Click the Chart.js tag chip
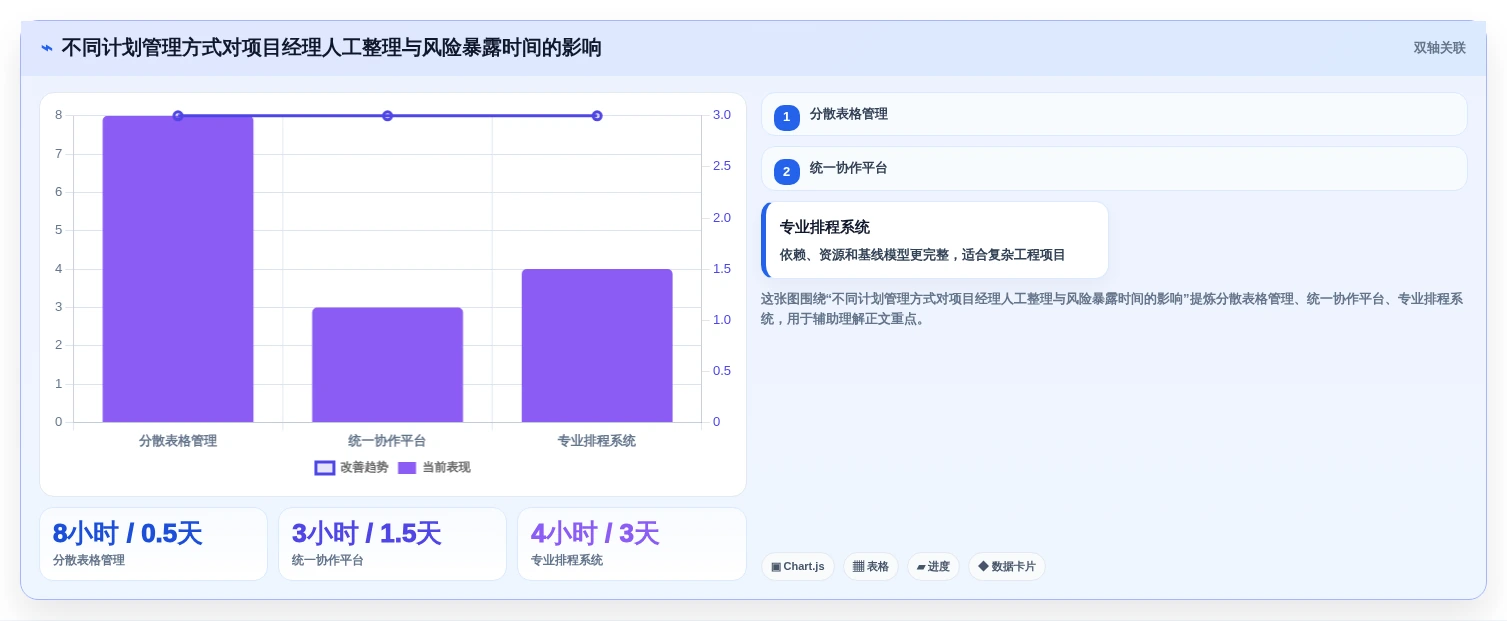Screen dimensions: 1507x621 [798, 567]
